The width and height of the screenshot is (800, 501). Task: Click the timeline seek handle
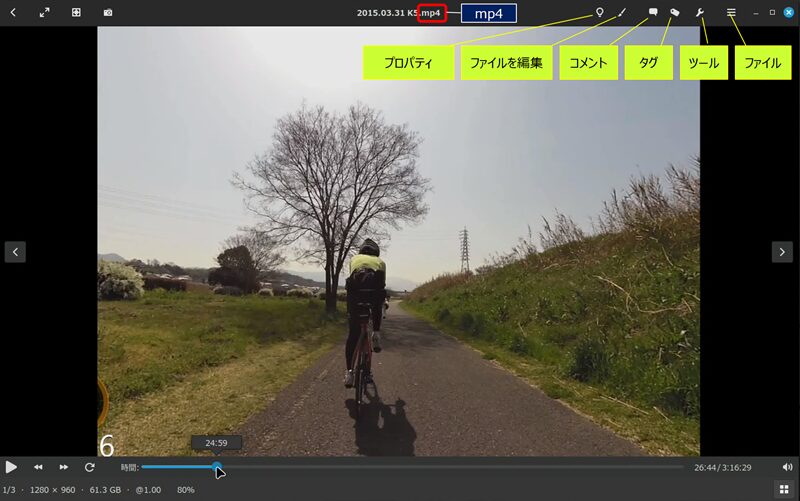(x=217, y=466)
